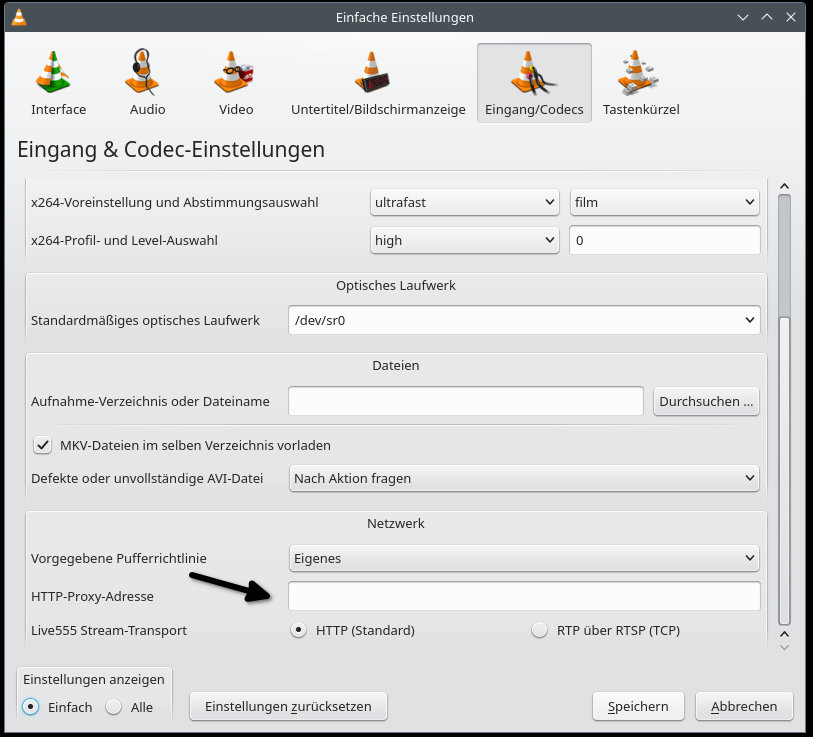Maximize the Einfache Einstellungen window
813x737 pixels.
click(767, 17)
